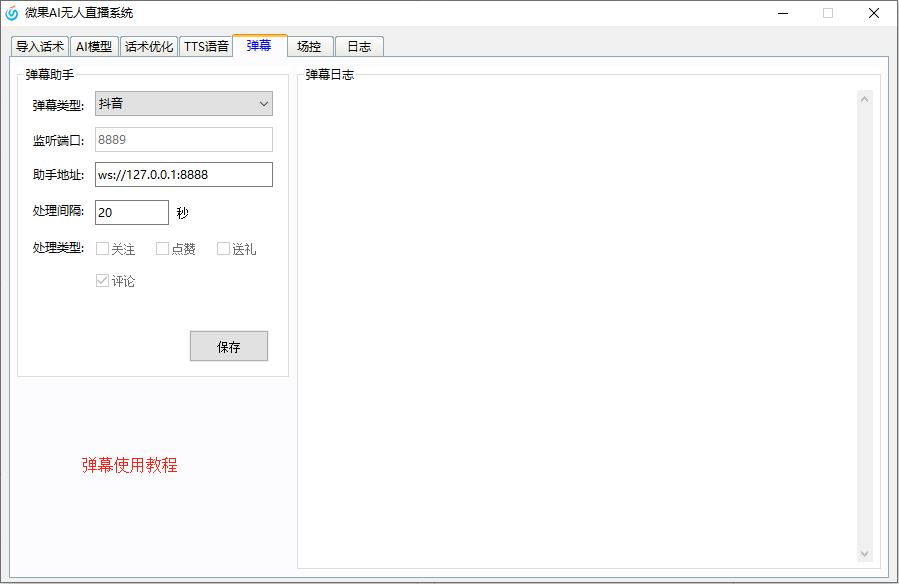The image size is (899, 584).
Task: Select the TTS语音 tab
Action: (x=206, y=46)
